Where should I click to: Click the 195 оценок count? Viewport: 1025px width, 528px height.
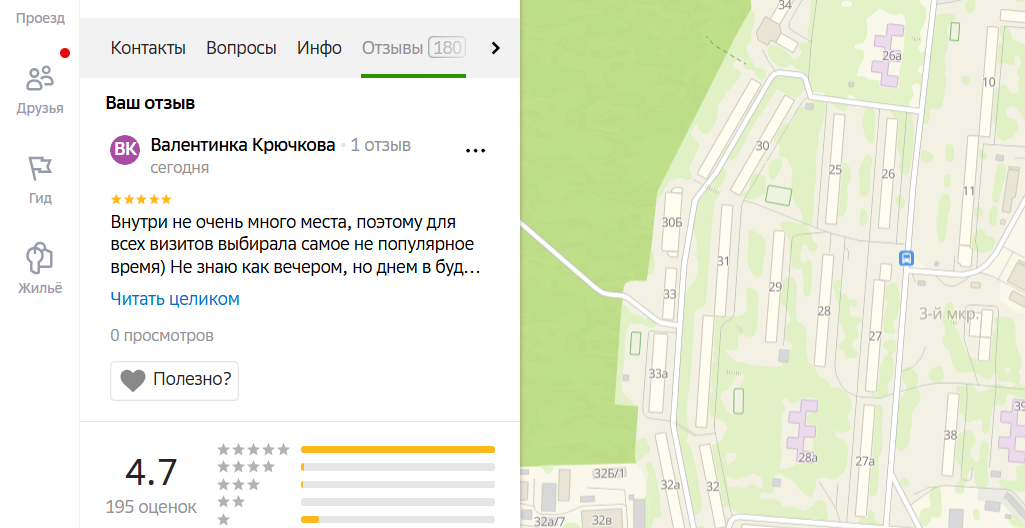(151, 506)
